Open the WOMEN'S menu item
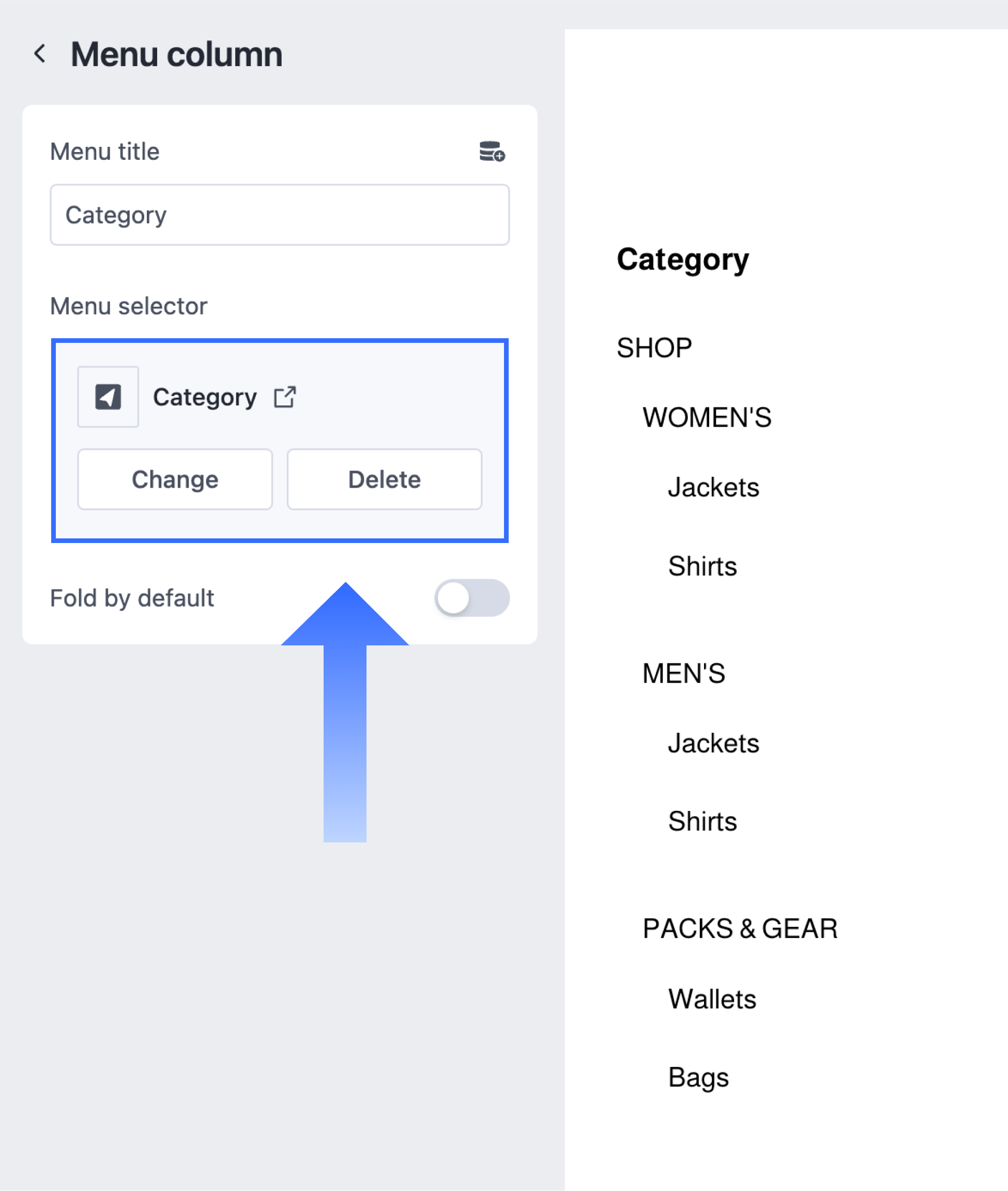The image size is (1008, 1191). (707, 417)
